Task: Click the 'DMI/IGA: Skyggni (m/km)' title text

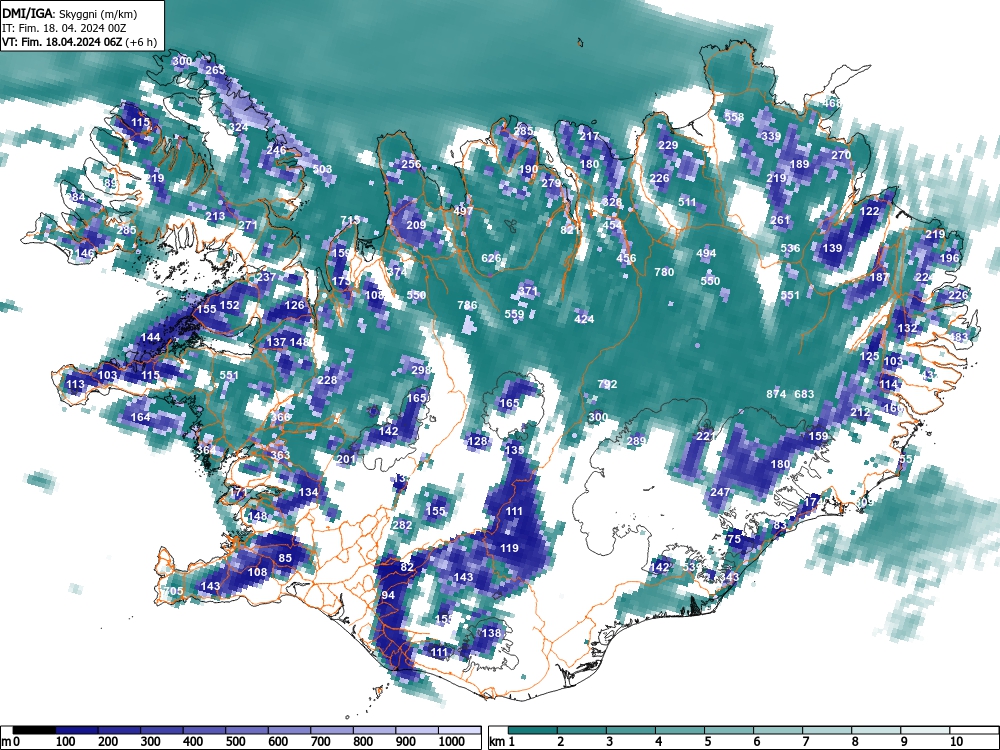Action: pyautogui.click(x=70, y=13)
